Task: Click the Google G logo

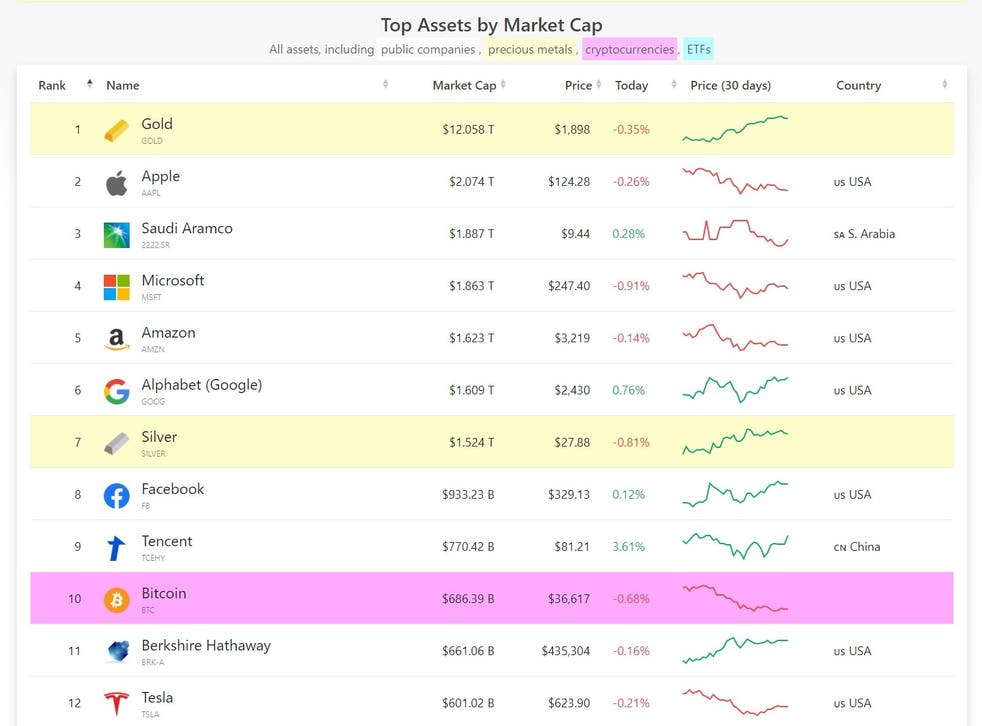Action: (116, 392)
